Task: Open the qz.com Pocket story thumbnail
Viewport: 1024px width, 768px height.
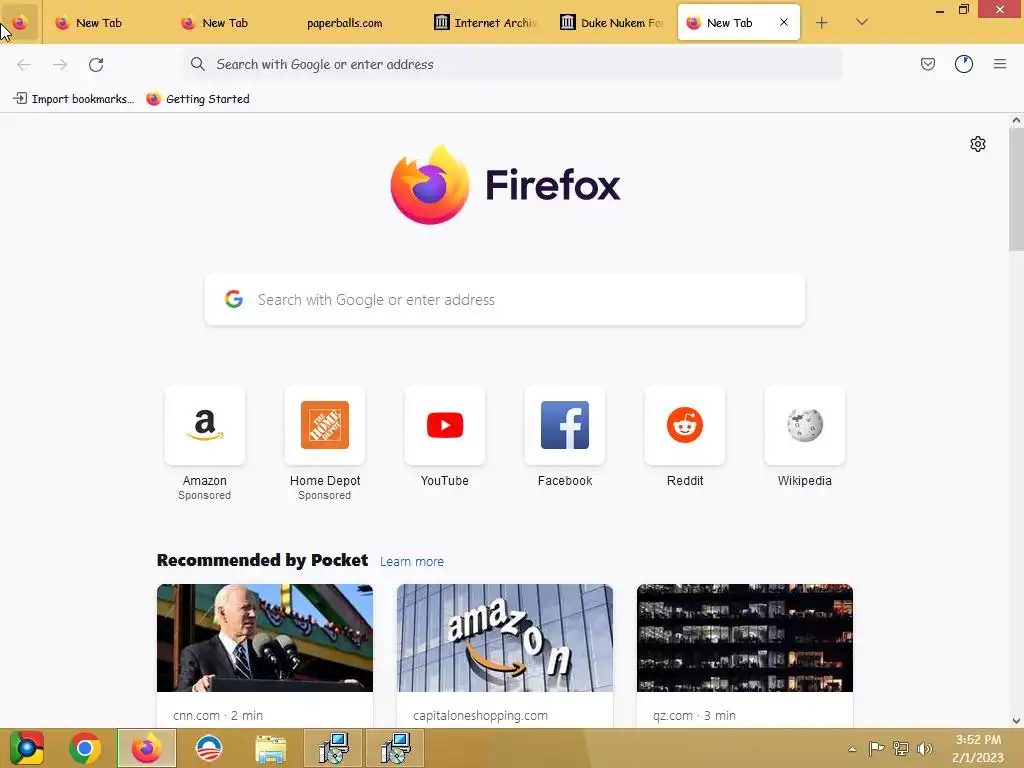Action: click(744, 638)
